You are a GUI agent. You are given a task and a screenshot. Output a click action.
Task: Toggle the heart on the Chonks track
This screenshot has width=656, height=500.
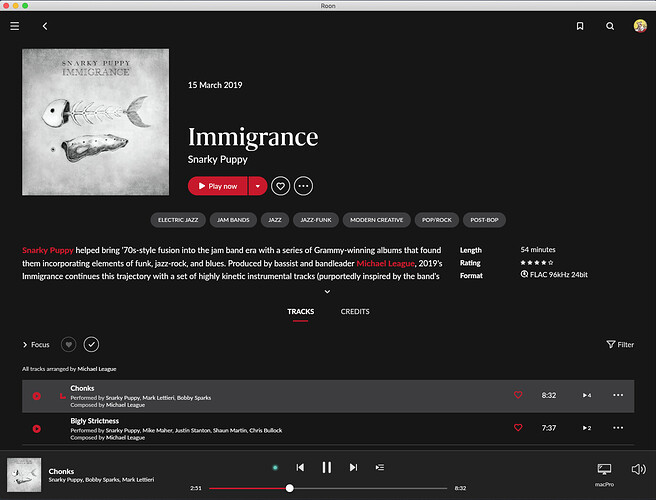(x=518, y=395)
